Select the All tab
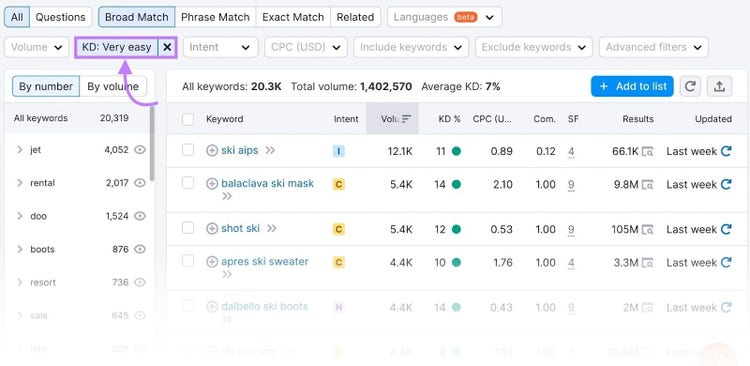Image resolution: width=750 pixels, height=366 pixels. (17, 17)
